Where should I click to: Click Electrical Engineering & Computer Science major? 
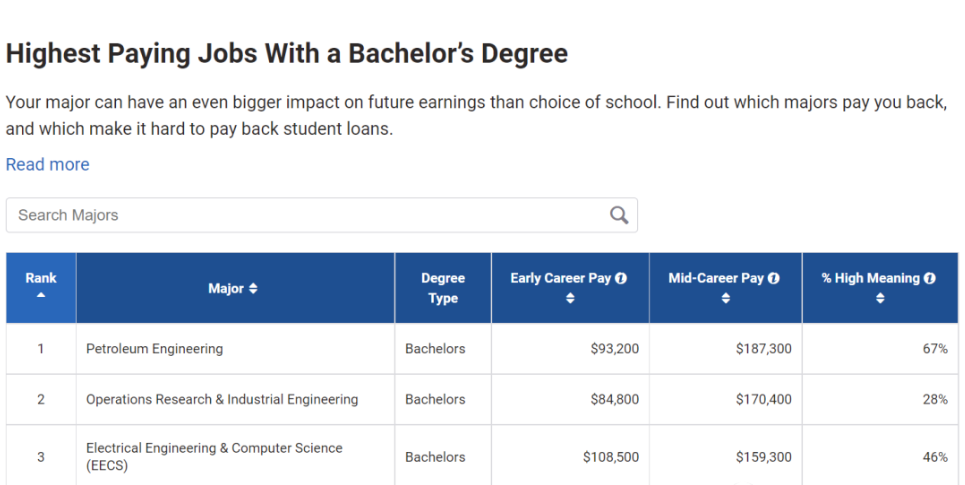click(214, 456)
